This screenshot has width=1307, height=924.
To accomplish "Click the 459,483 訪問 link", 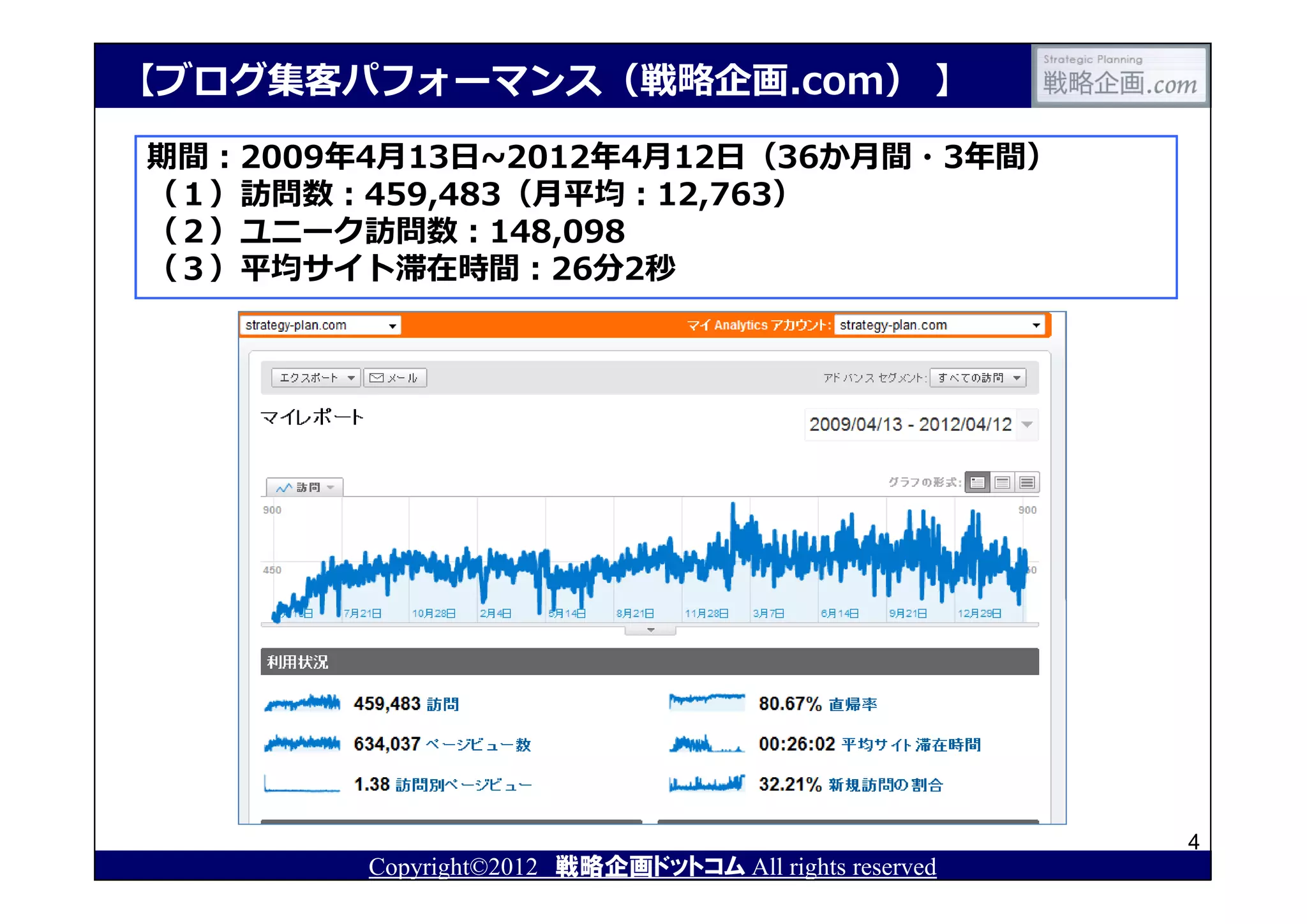I will [x=406, y=704].
